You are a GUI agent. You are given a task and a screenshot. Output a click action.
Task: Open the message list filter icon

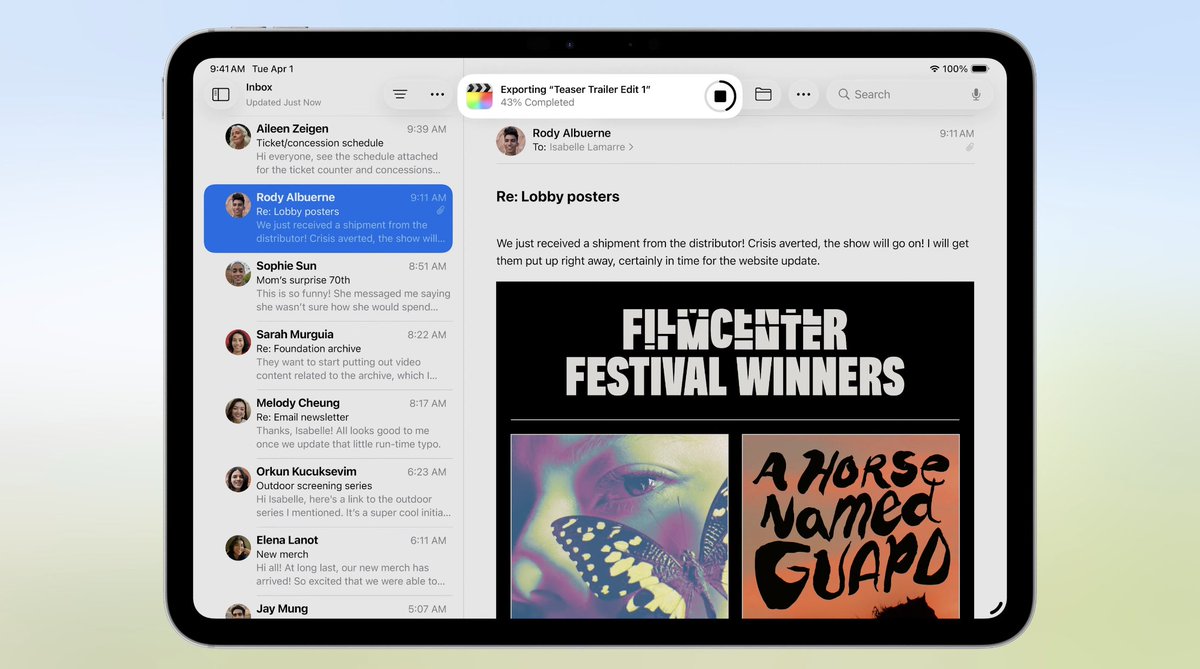[400, 95]
